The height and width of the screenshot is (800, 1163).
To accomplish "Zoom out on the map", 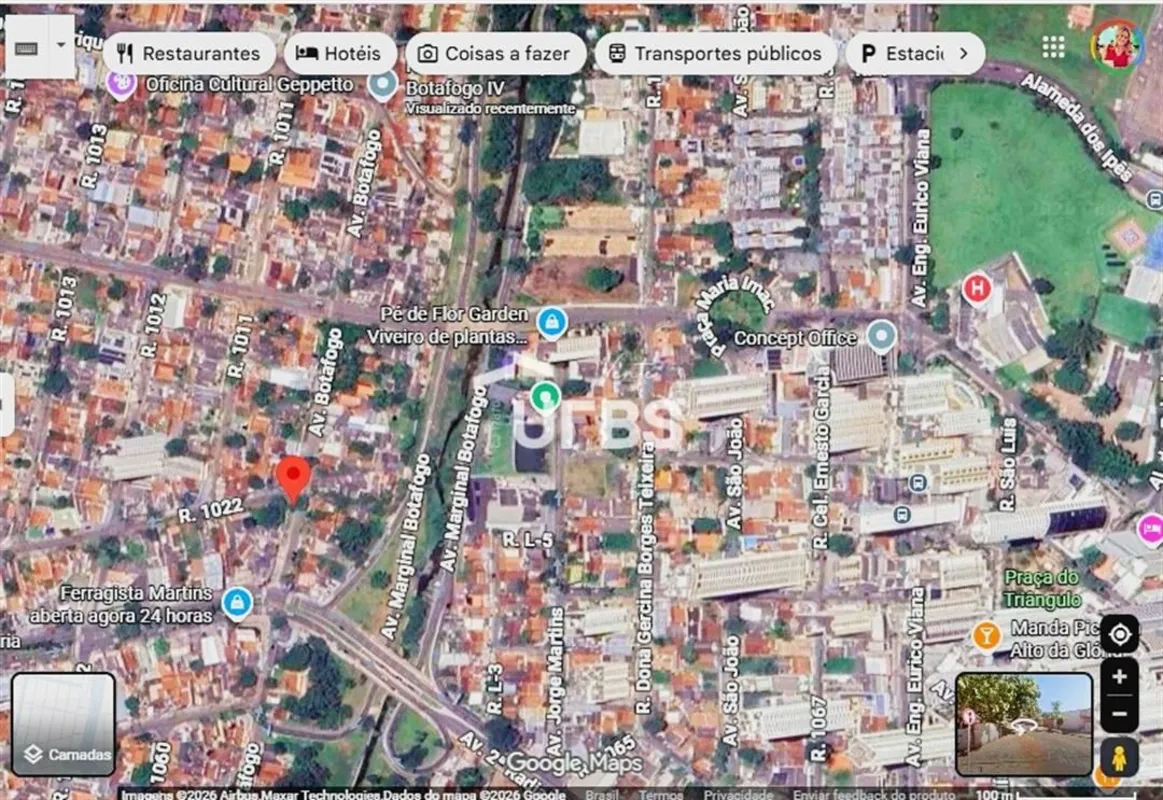I will pyautogui.click(x=1119, y=714).
